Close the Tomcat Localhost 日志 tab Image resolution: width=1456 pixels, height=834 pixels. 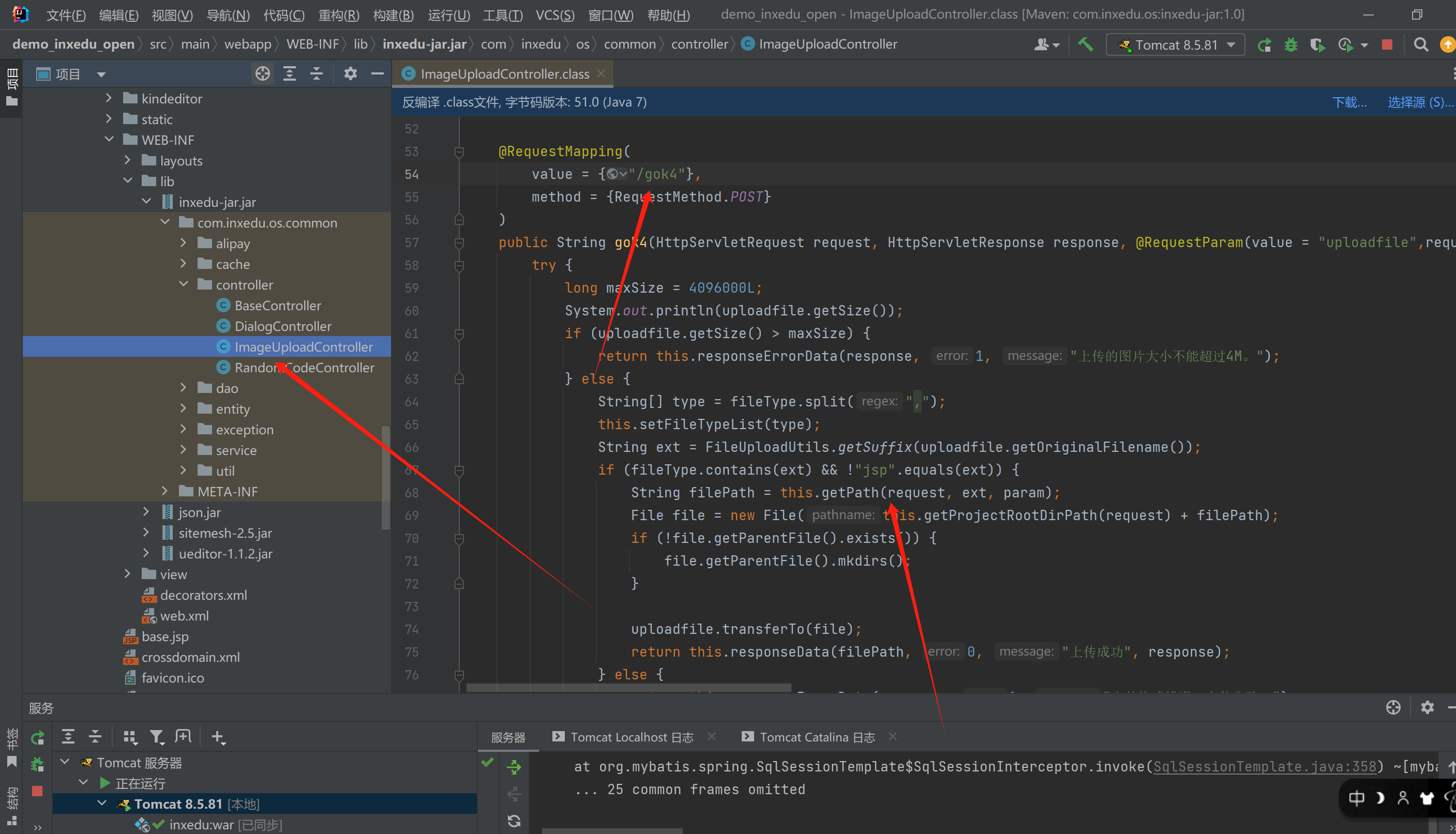(x=712, y=737)
